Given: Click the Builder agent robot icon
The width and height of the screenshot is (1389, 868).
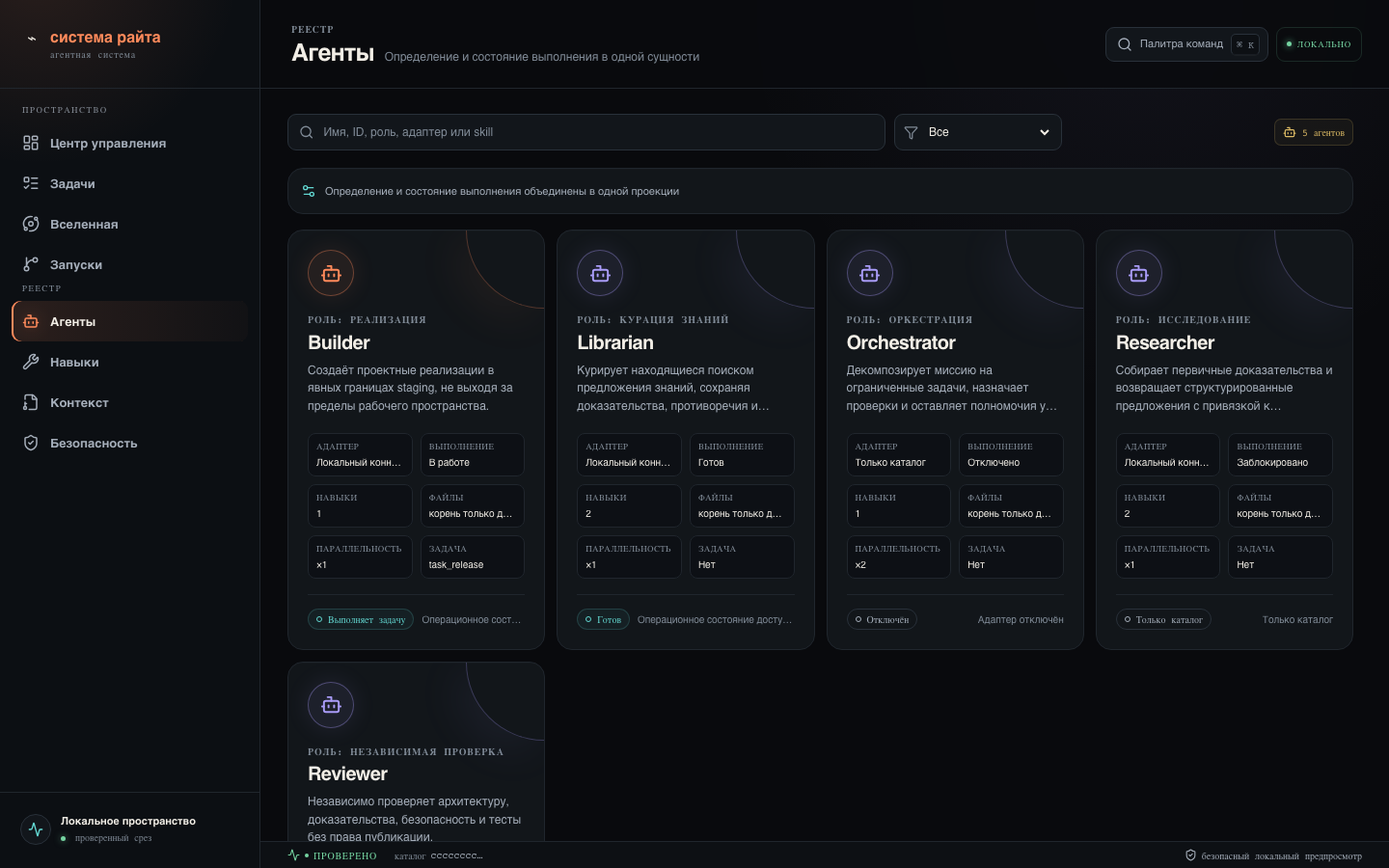Looking at the screenshot, I should 331,274.
